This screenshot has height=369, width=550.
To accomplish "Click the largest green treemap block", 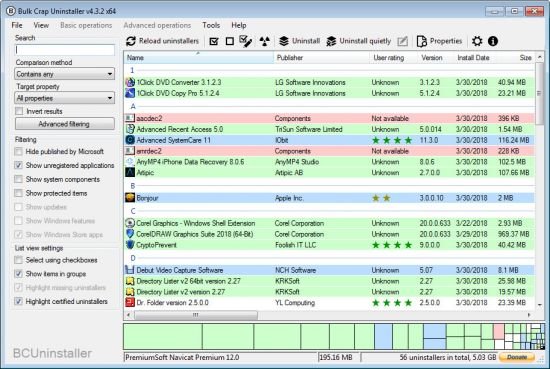I will 163,337.
